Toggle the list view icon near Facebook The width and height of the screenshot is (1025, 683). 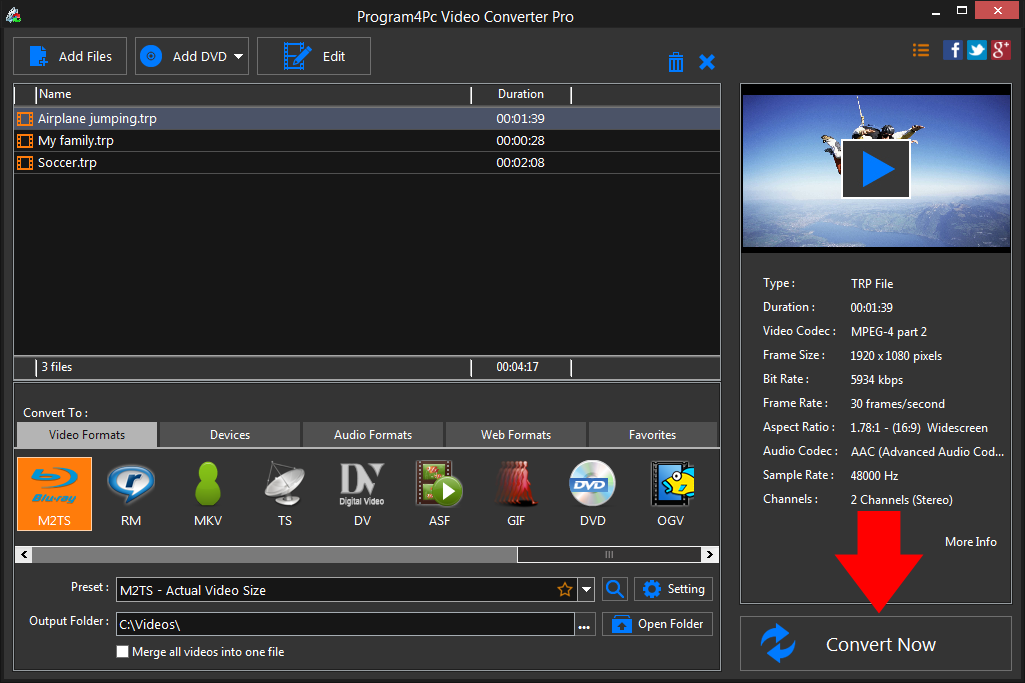tap(920, 49)
